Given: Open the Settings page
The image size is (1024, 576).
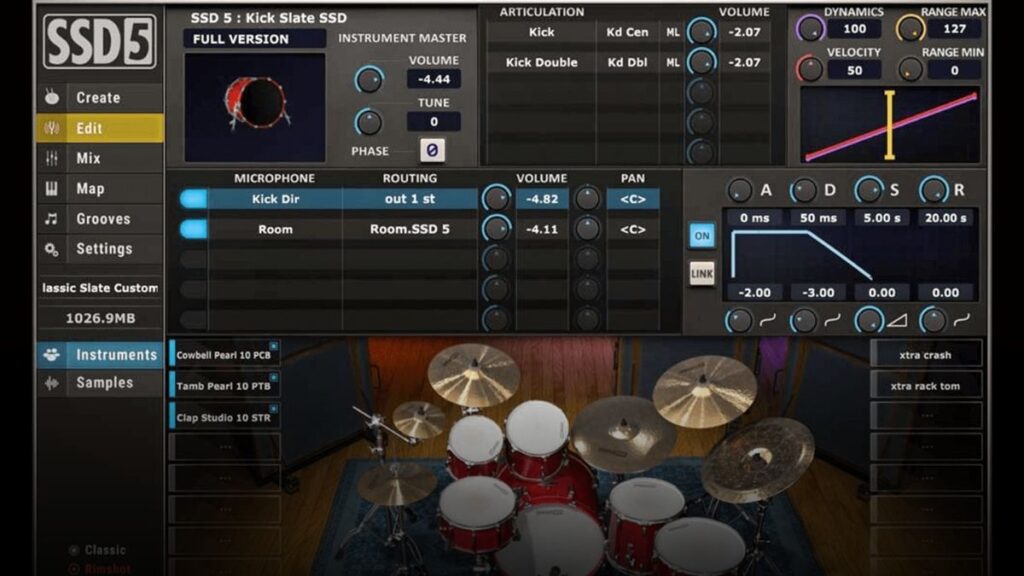Looking at the screenshot, I should click(x=99, y=249).
